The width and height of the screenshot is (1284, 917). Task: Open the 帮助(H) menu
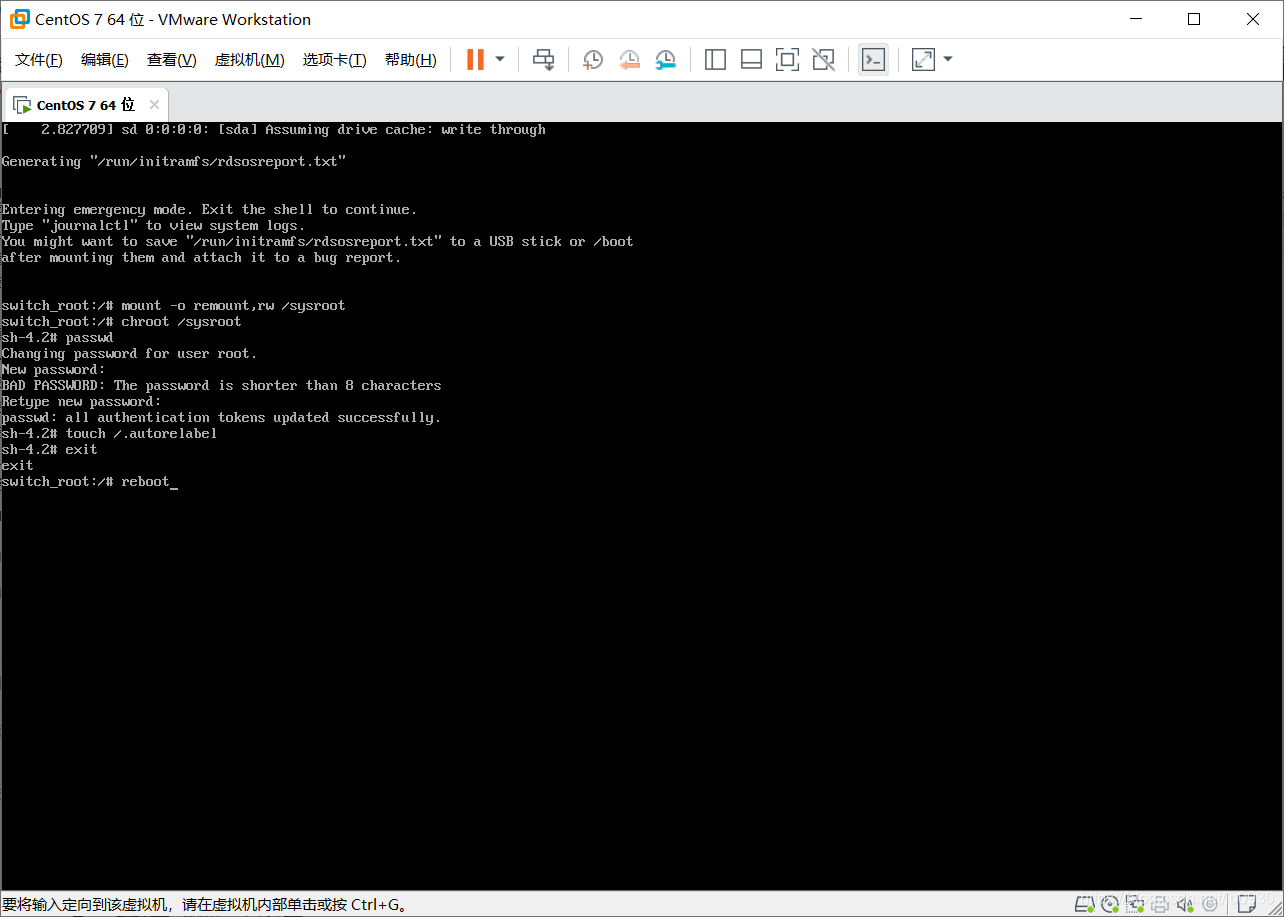(411, 60)
